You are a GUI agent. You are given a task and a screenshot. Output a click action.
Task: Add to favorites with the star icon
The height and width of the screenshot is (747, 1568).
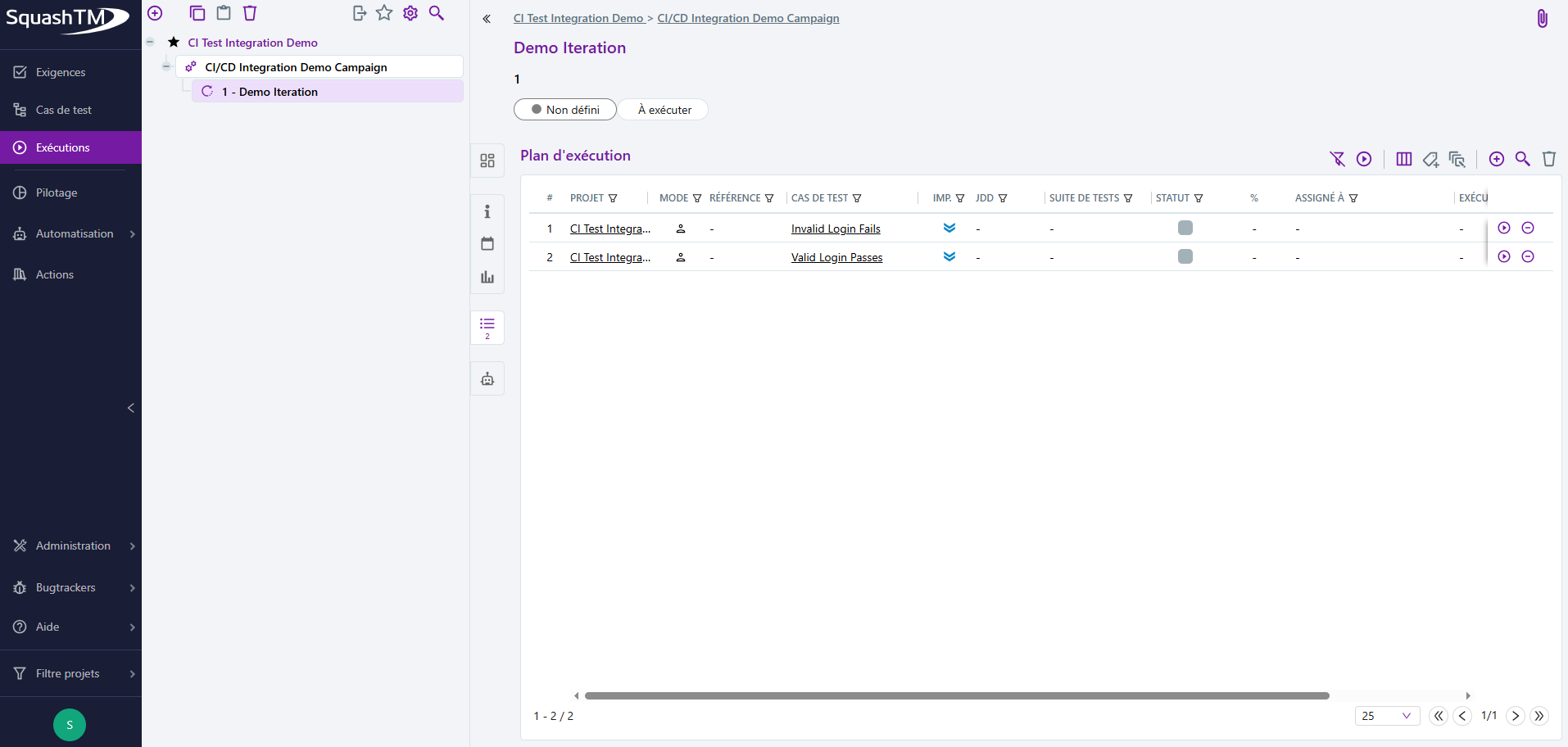[384, 13]
